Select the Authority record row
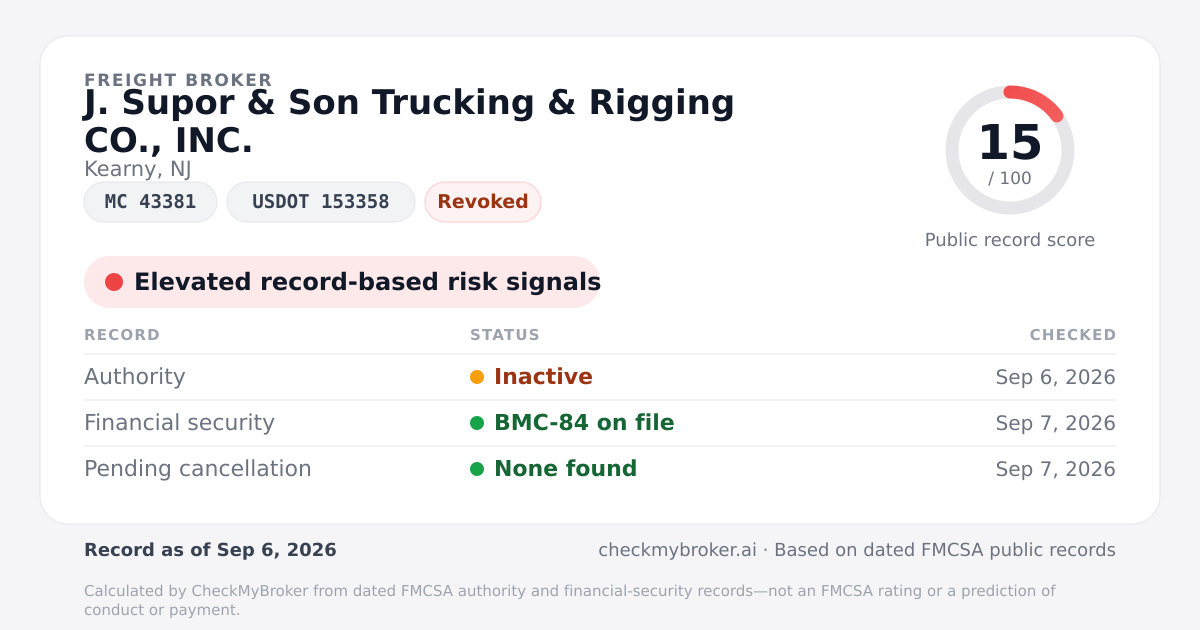Image resolution: width=1200 pixels, height=630 pixels. click(600, 377)
